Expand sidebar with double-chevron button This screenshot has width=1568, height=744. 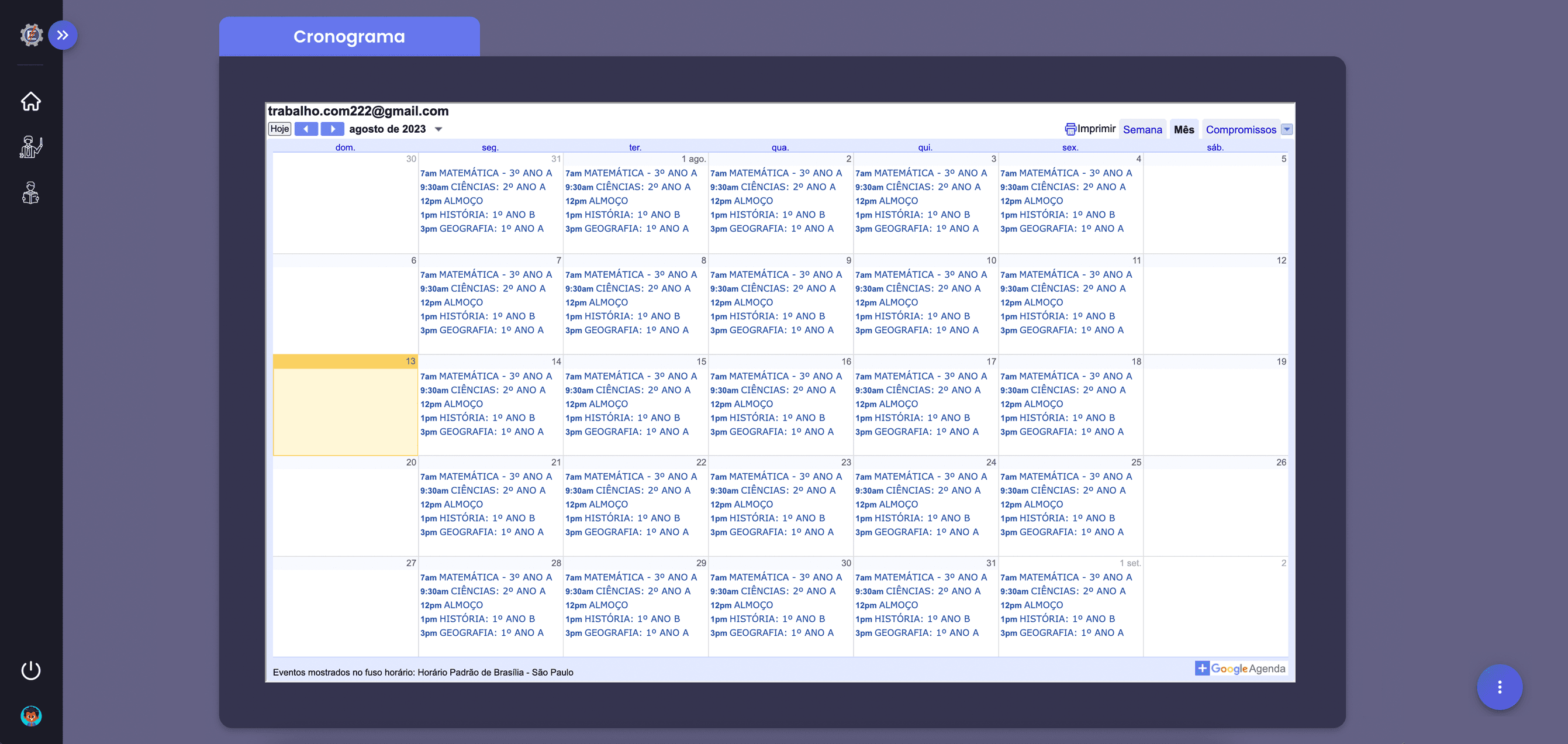(63, 35)
